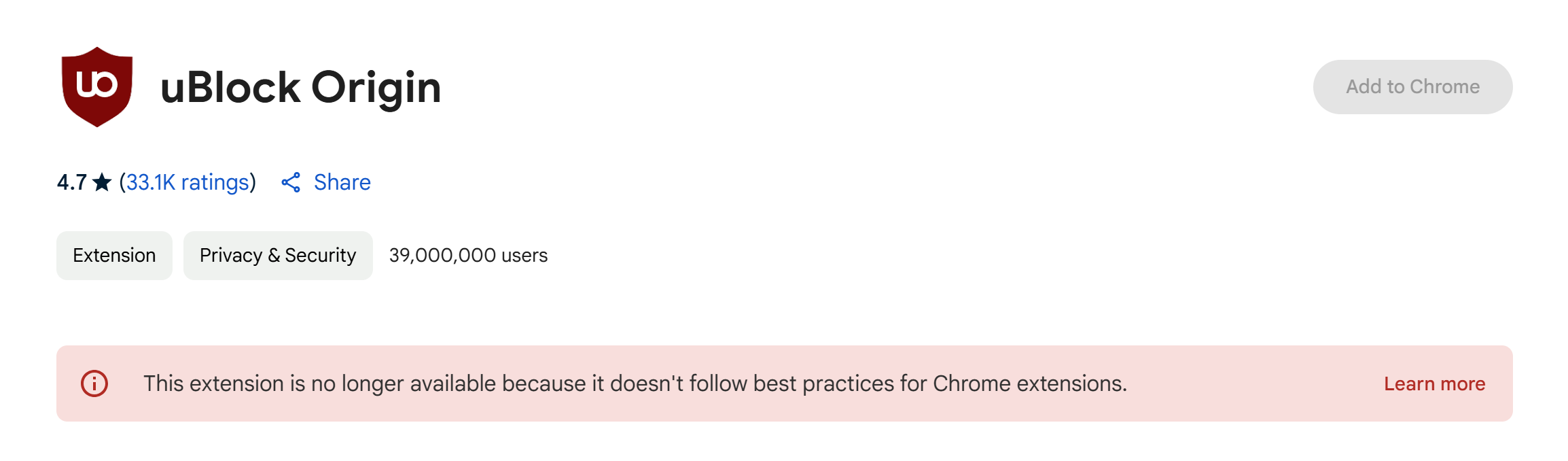This screenshot has height=461, width=1568.
Task: Open the Privacy & Security category chip
Action: (x=278, y=256)
